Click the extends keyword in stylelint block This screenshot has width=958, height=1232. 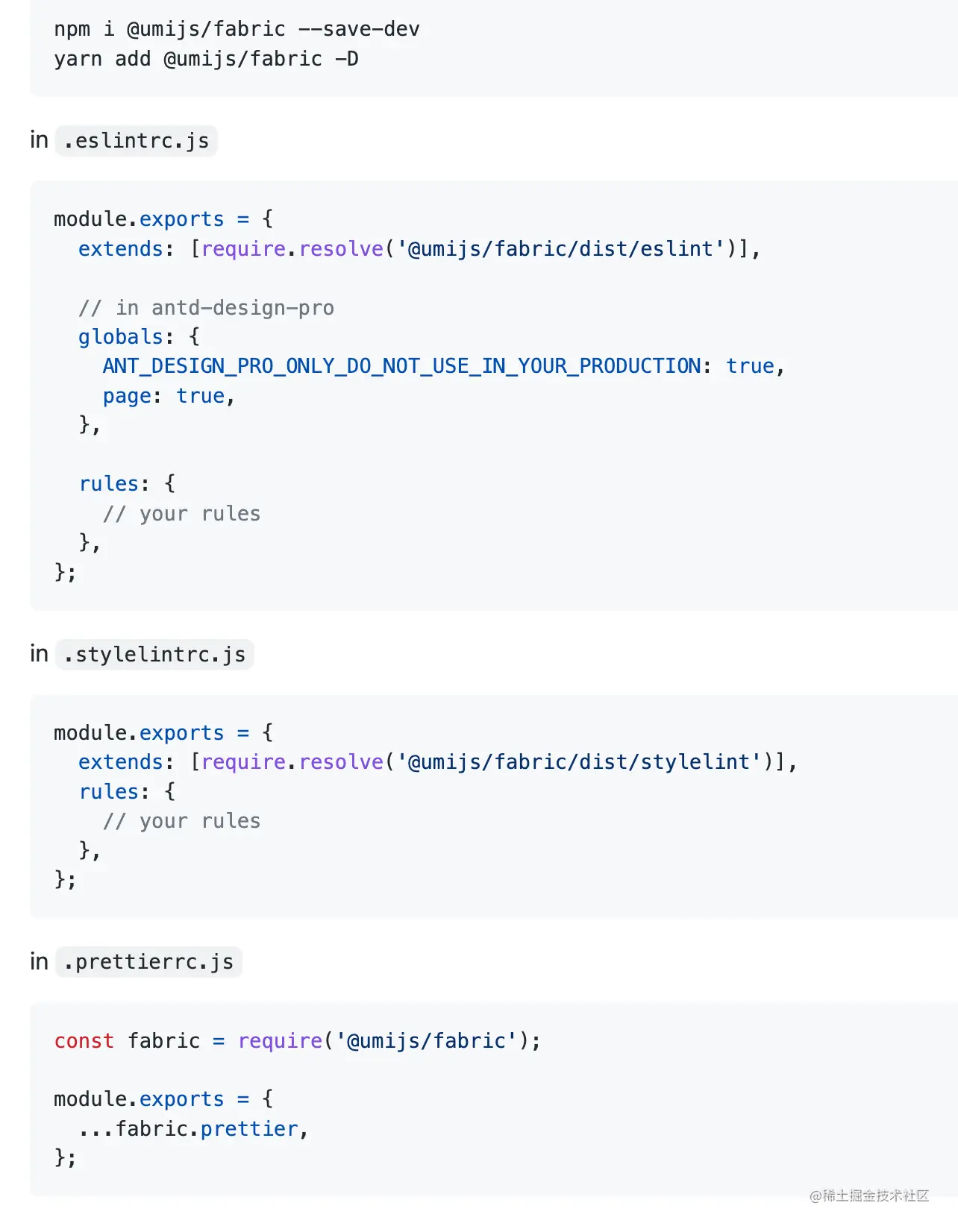(x=120, y=762)
